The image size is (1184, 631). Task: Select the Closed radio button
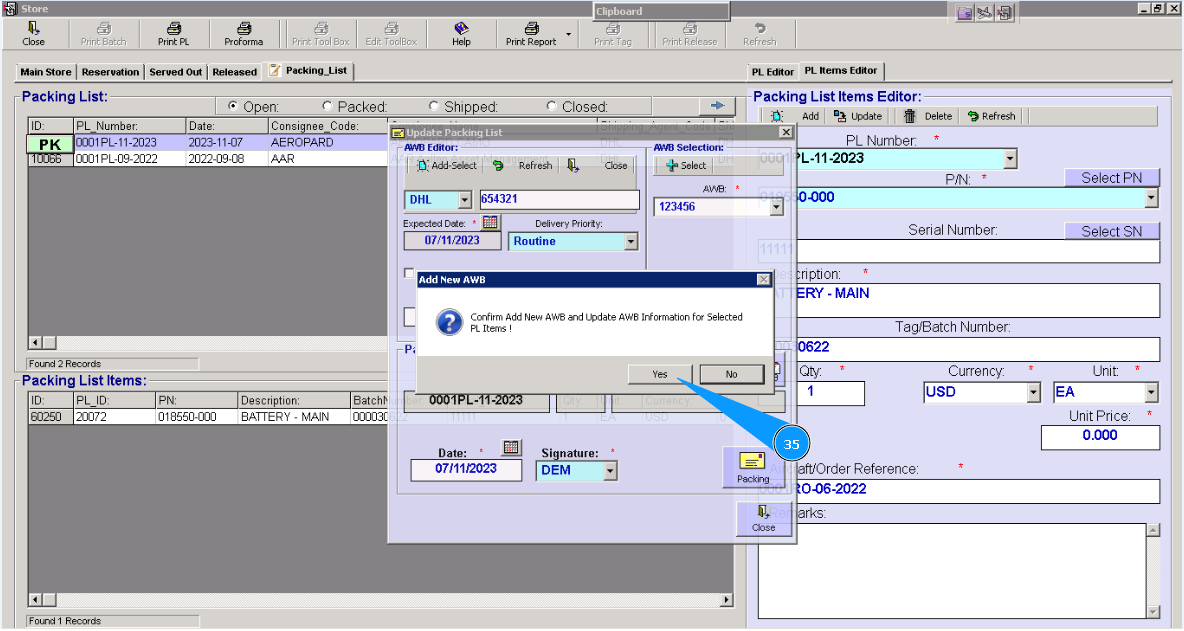click(x=552, y=106)
